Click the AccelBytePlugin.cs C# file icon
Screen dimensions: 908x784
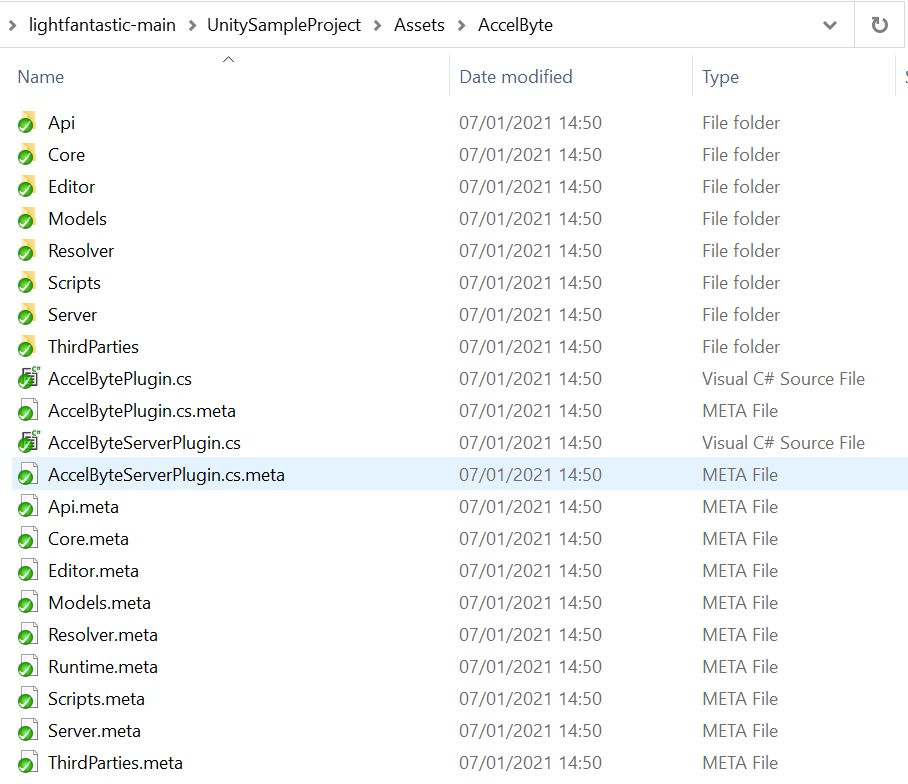click(x=28, y=378)
